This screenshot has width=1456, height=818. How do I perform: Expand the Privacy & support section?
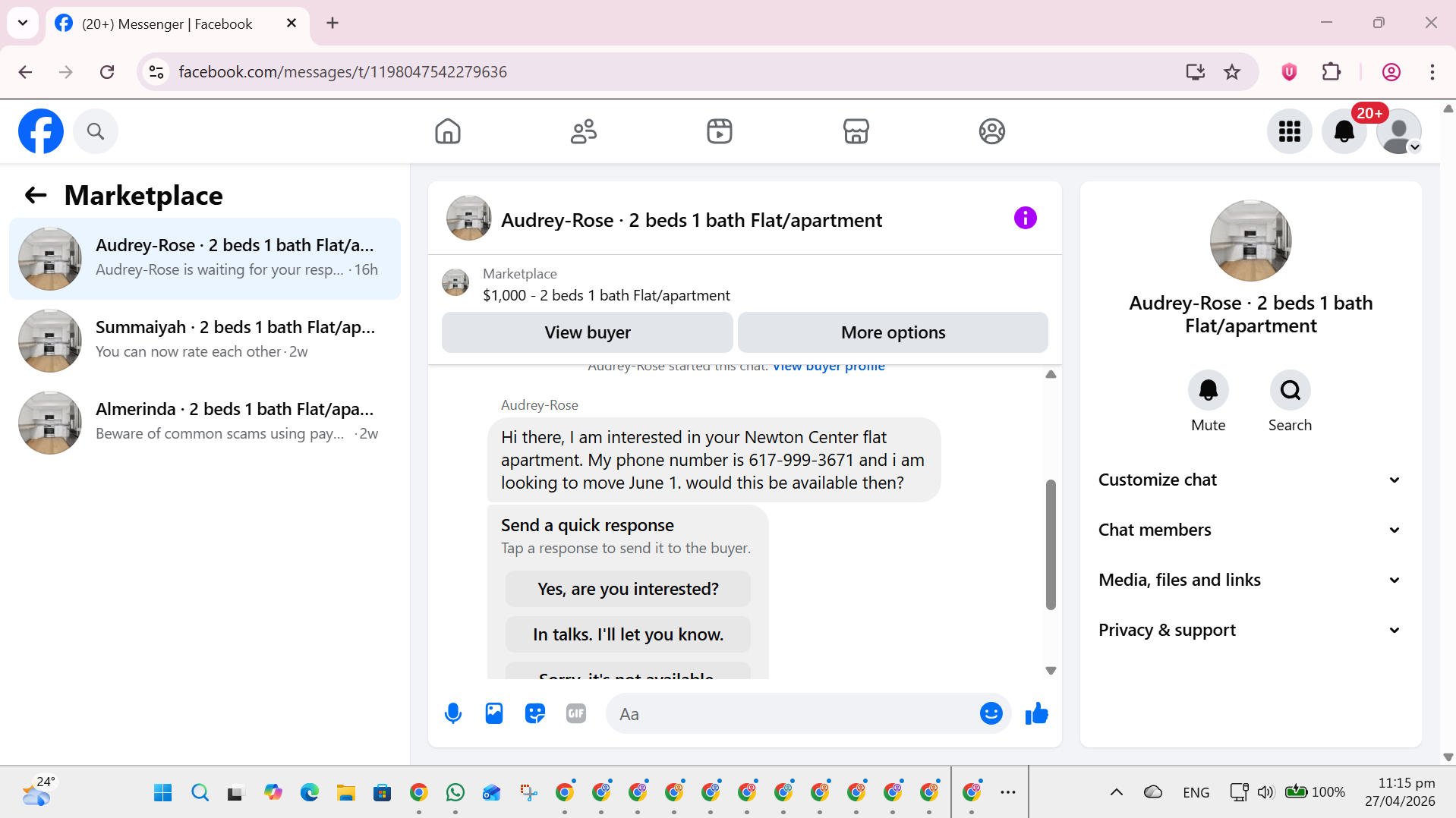click(x=1250, y=630)
